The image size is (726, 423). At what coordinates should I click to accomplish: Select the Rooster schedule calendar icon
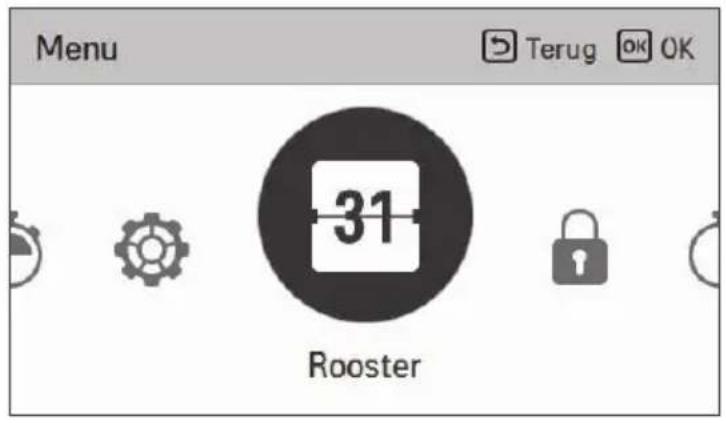(365, 216)
